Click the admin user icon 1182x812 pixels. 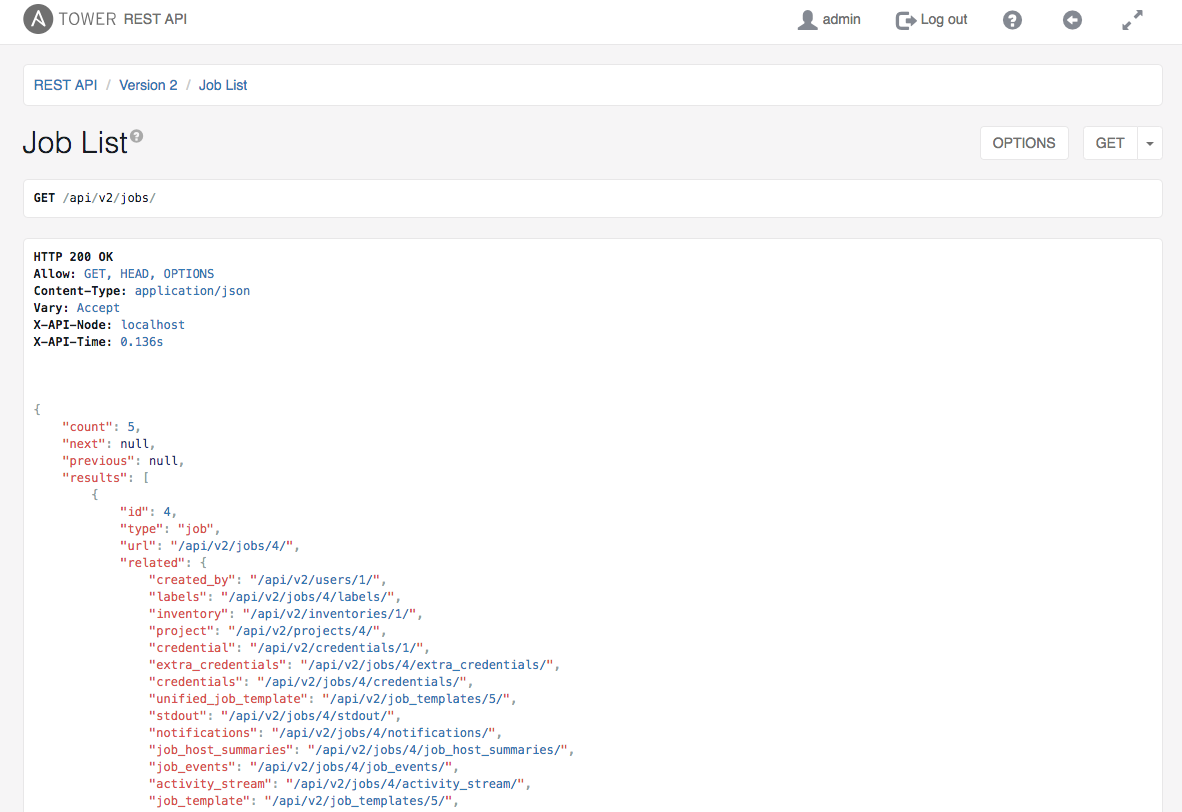(807, 20)
